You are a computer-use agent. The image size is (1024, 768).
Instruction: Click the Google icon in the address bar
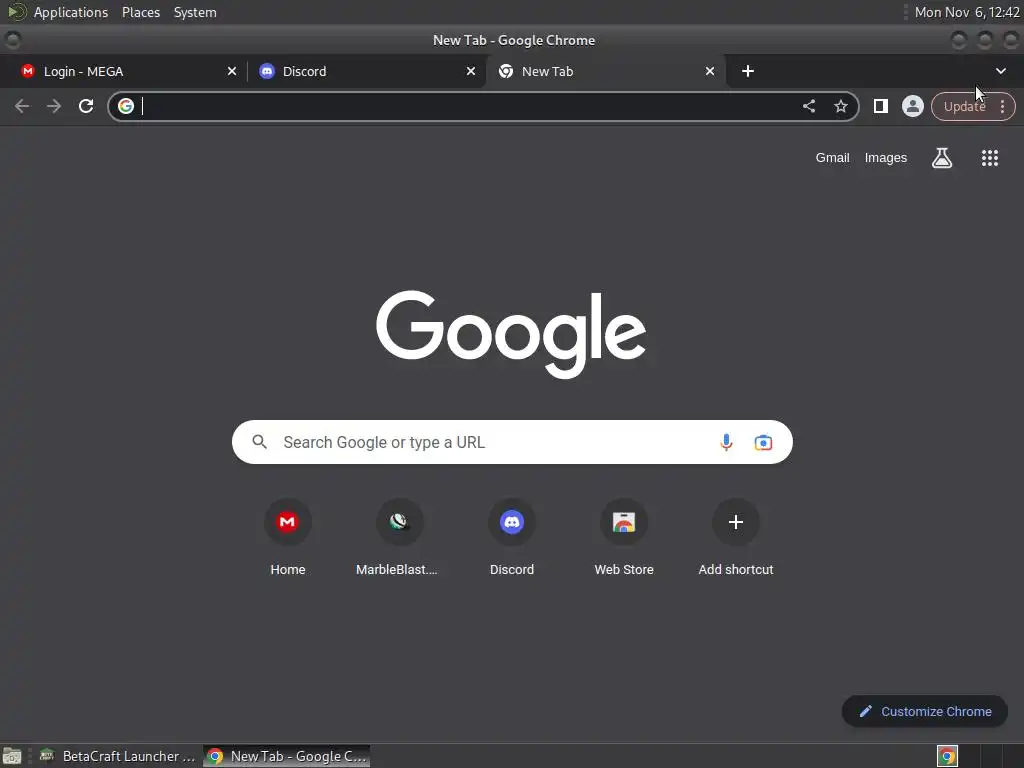(x=126, y=106)
